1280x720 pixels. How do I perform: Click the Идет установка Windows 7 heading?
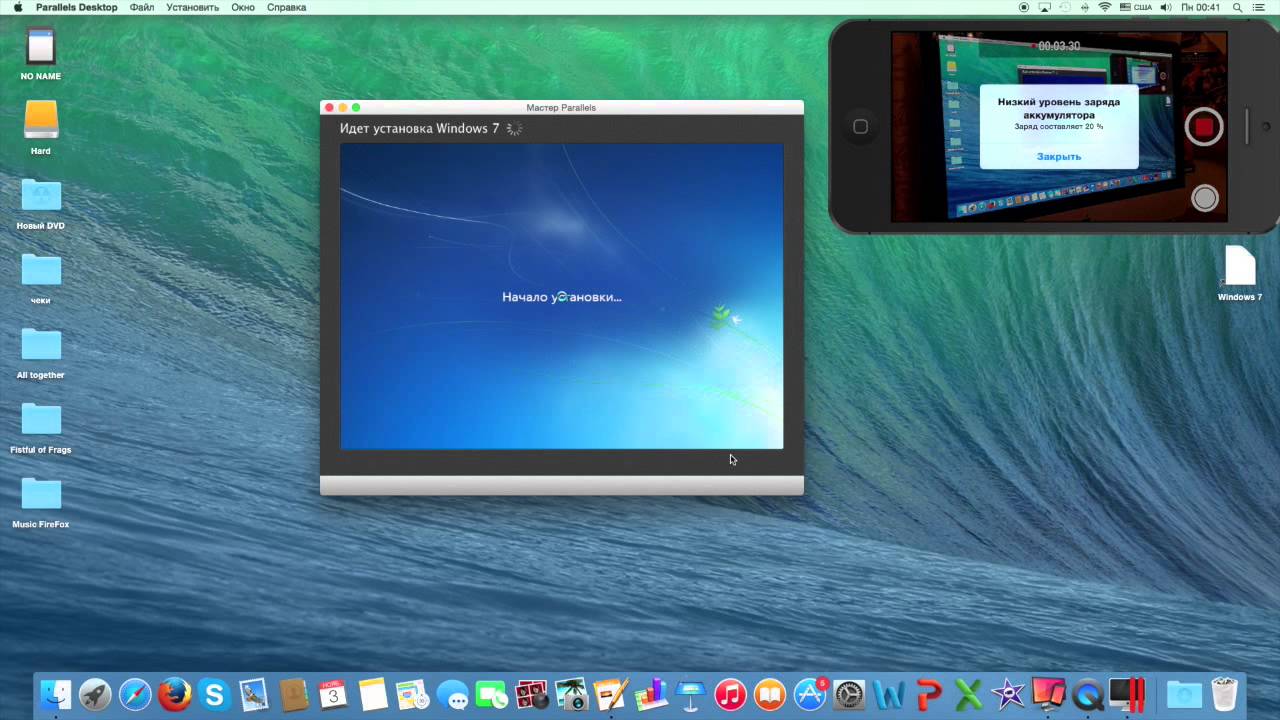coord(419,128)
